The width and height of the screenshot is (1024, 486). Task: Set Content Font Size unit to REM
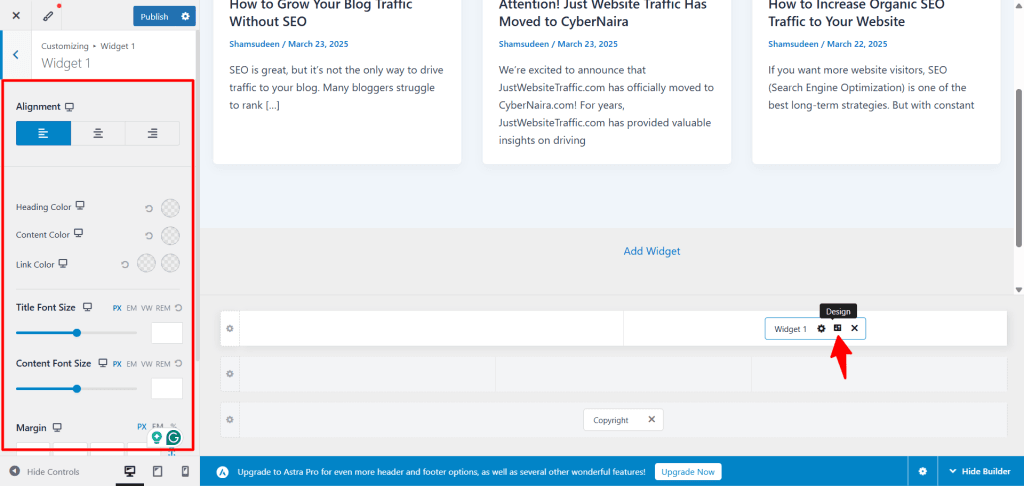162,364
